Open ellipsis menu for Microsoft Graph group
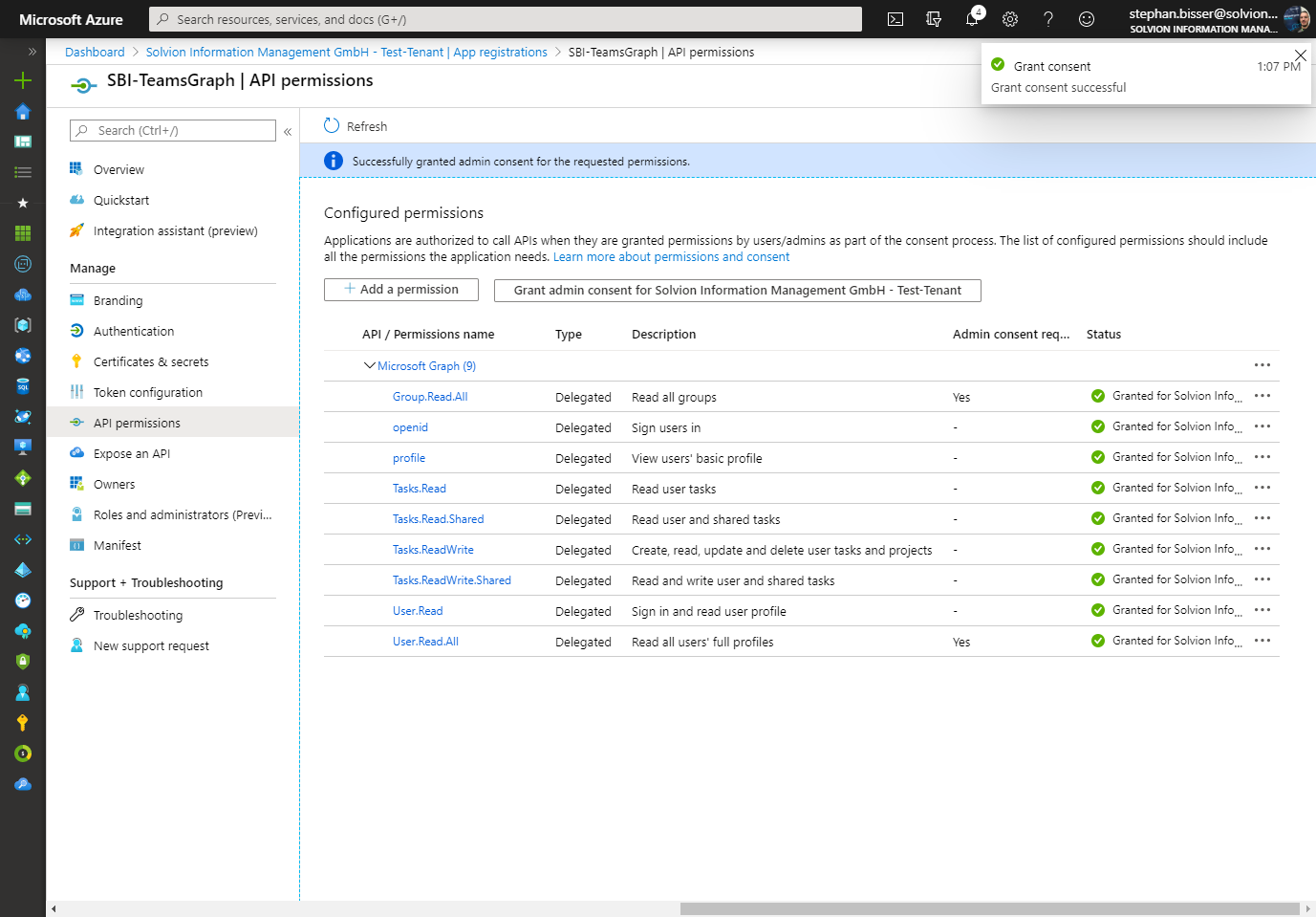Image resolution: width=1316 pixels, height=917 pixels. coord(1262,365)
